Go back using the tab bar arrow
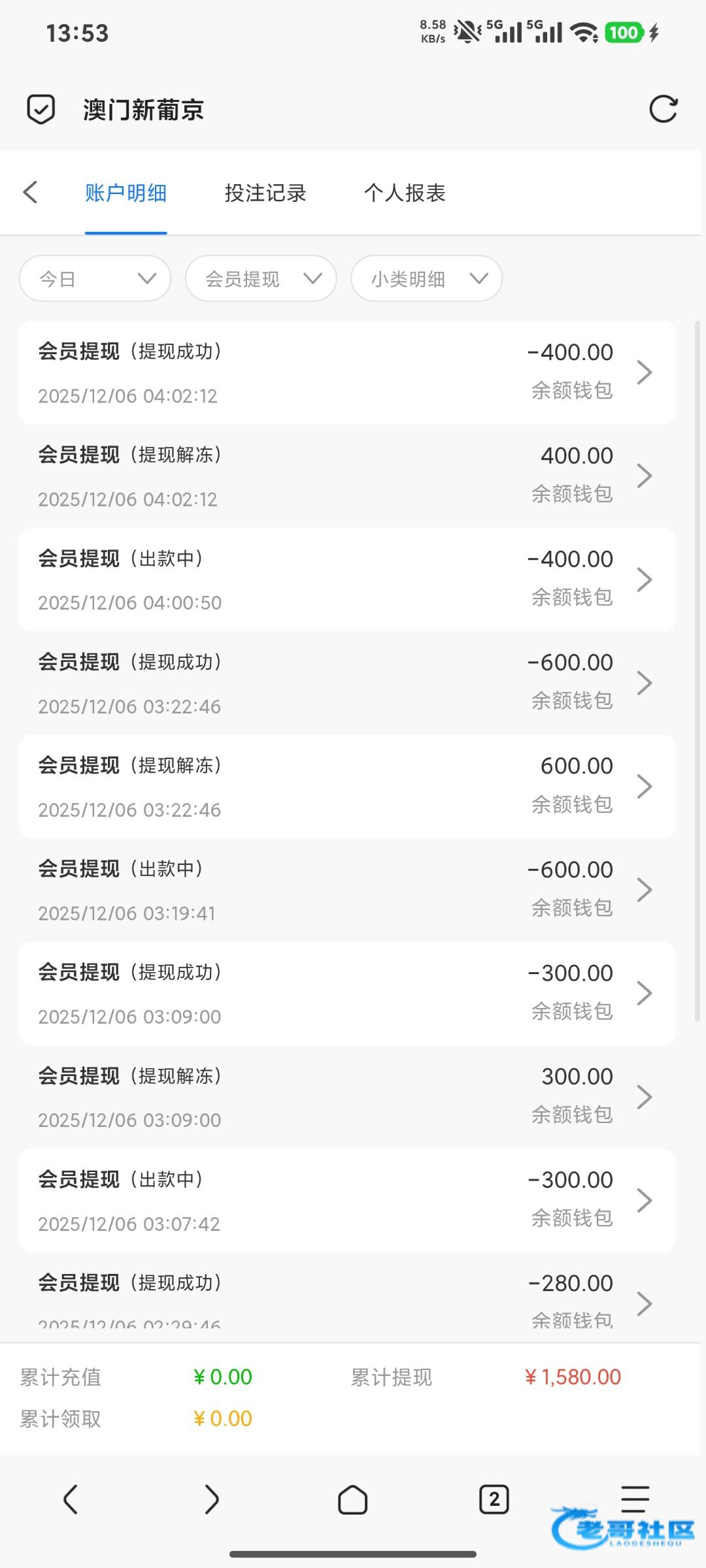 pyautogui.click(x=30, y=193)
